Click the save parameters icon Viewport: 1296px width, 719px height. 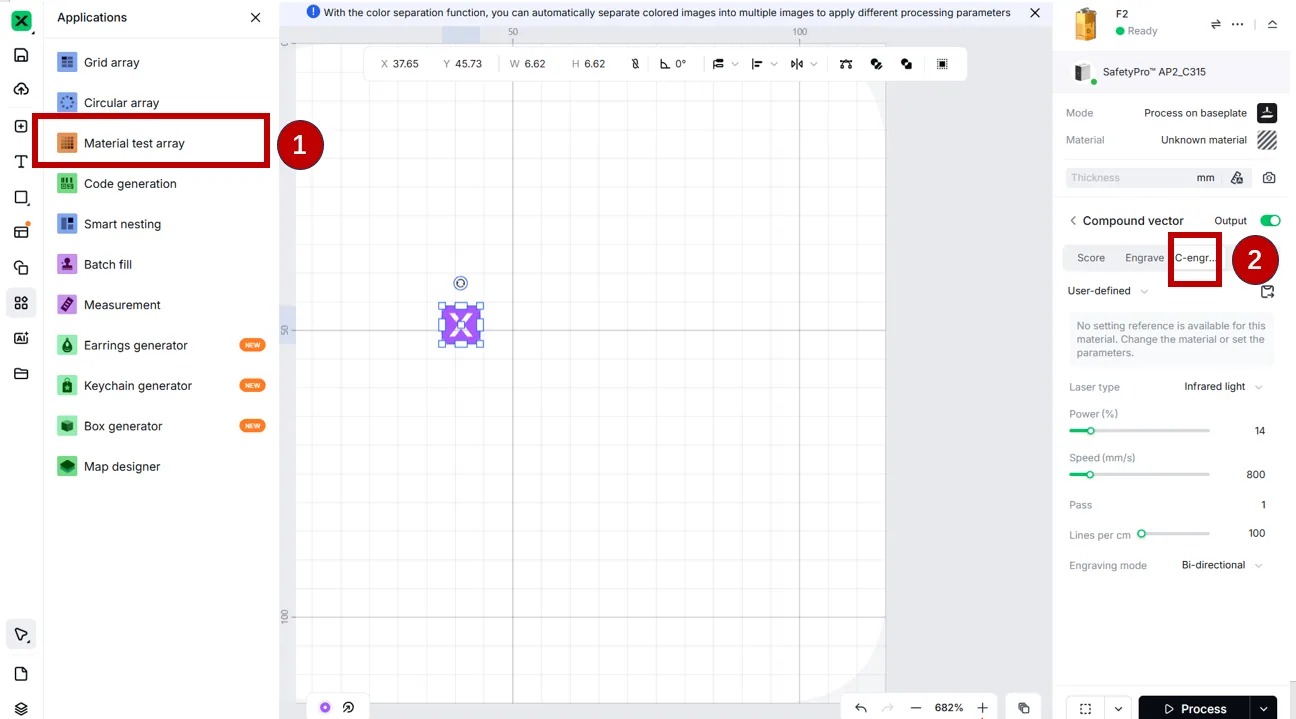(1267, 291)
